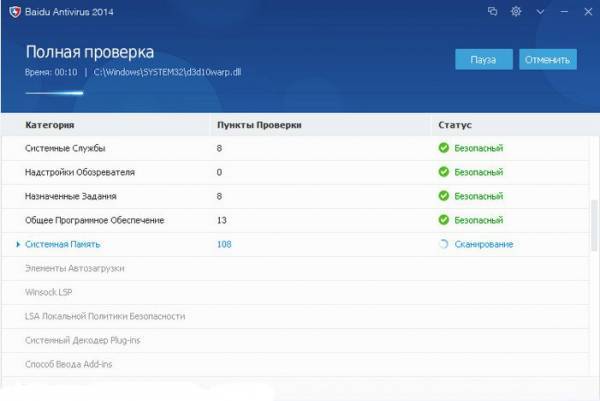Expand the Системная Память row arrow

[18, 244]
